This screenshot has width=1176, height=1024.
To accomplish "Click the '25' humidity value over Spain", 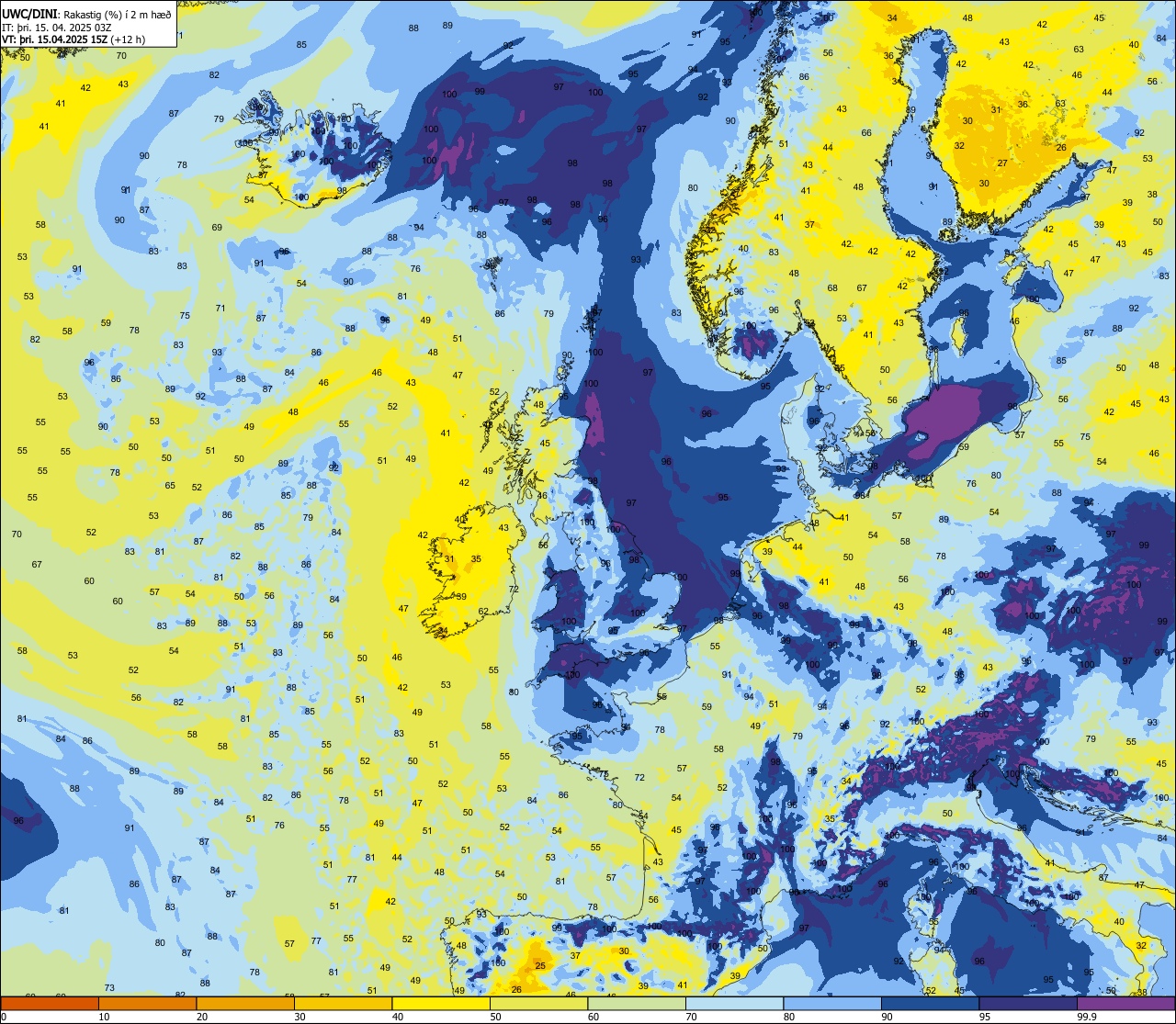I will (540, 965).
